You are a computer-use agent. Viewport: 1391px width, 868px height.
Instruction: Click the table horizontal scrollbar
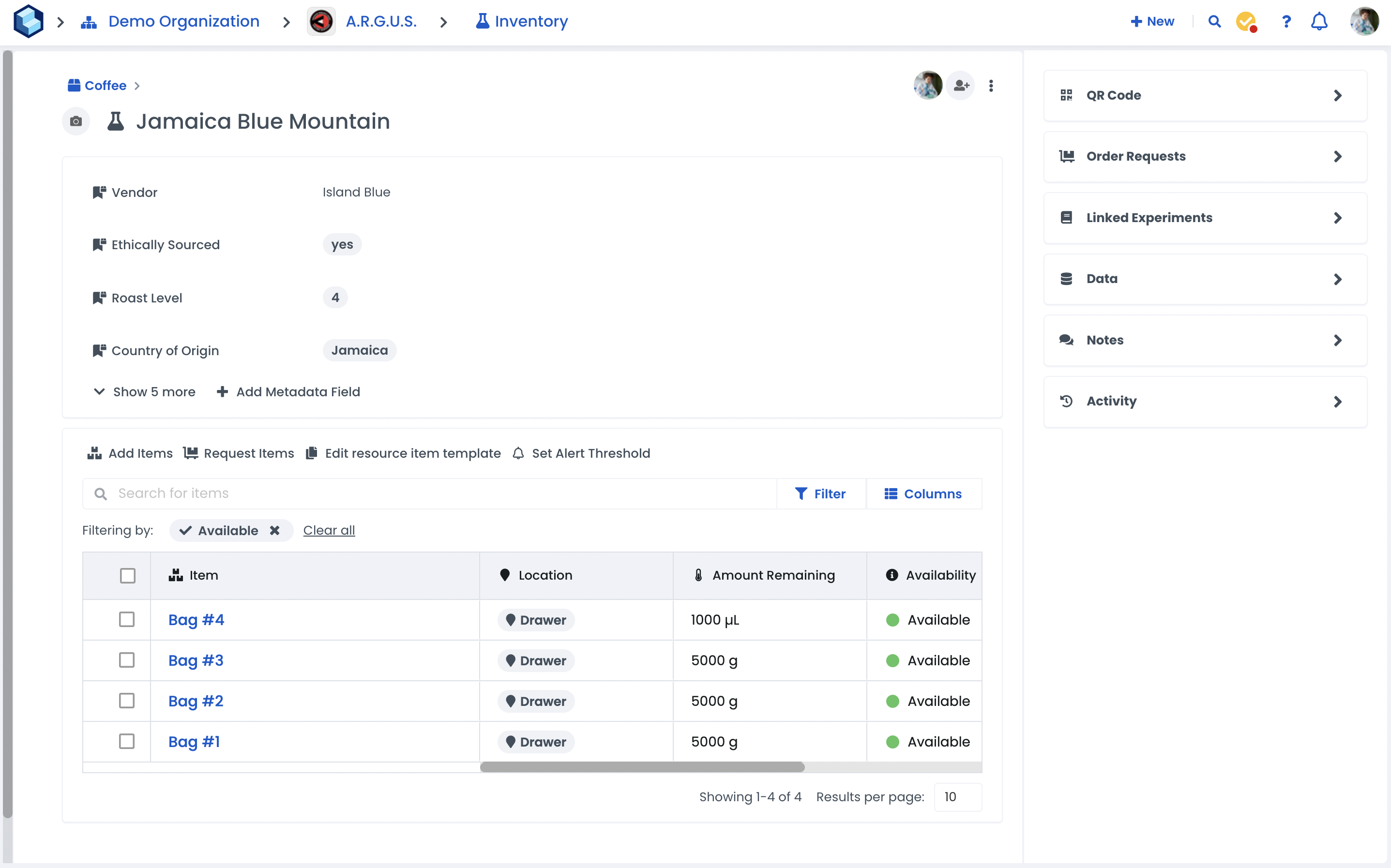click(x=642, y=767)
